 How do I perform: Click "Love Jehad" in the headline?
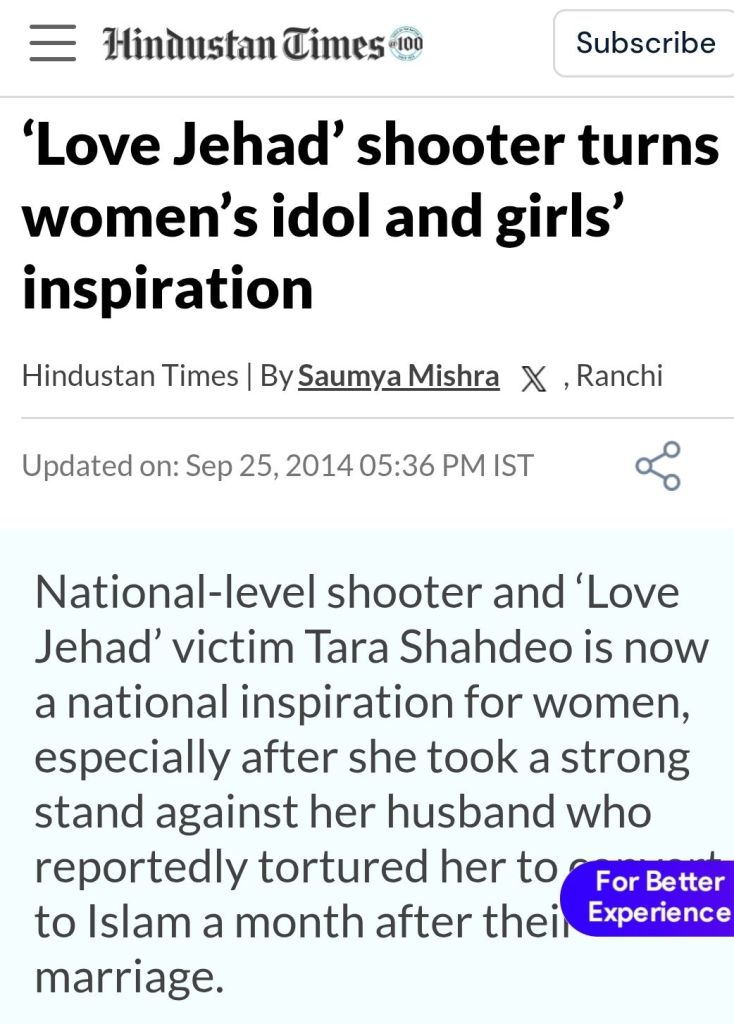(176, 147)
